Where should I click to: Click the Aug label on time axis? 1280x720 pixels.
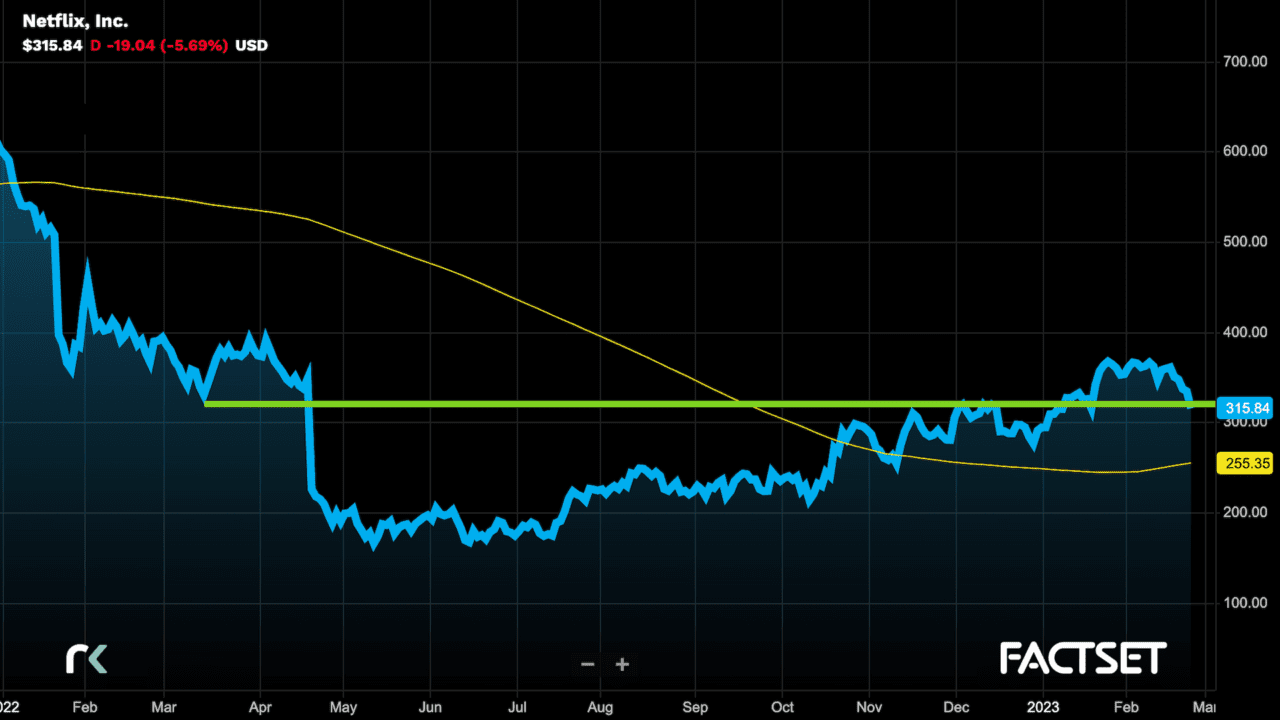601,706
